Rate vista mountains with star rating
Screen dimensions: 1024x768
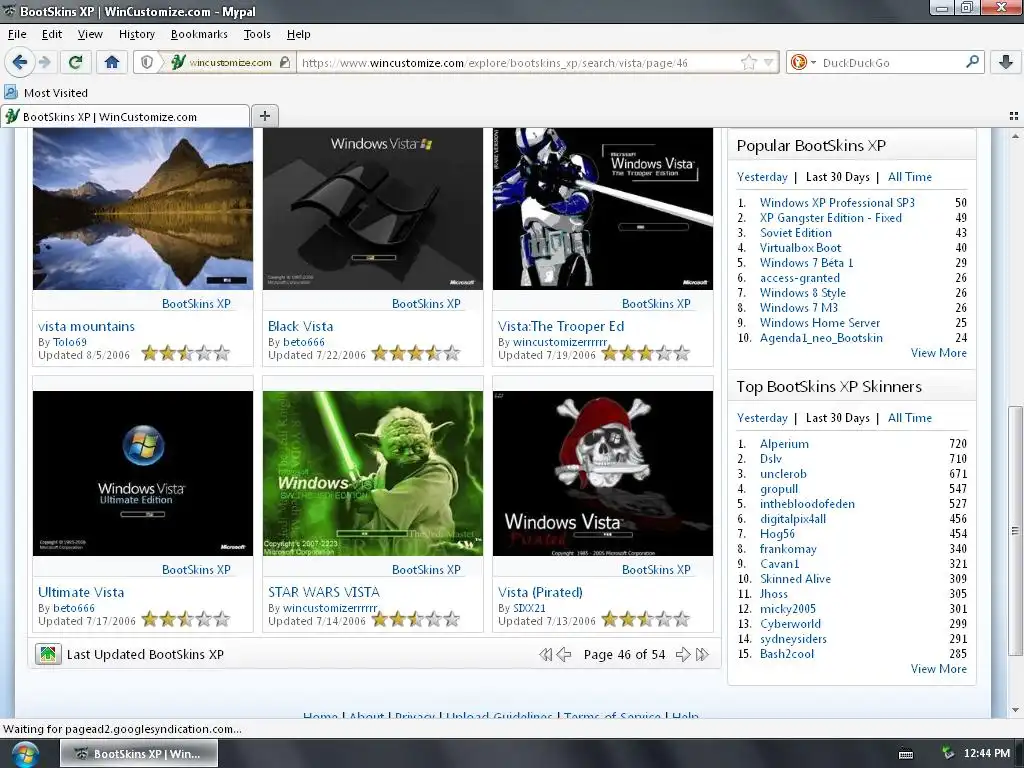click(186, 353)
